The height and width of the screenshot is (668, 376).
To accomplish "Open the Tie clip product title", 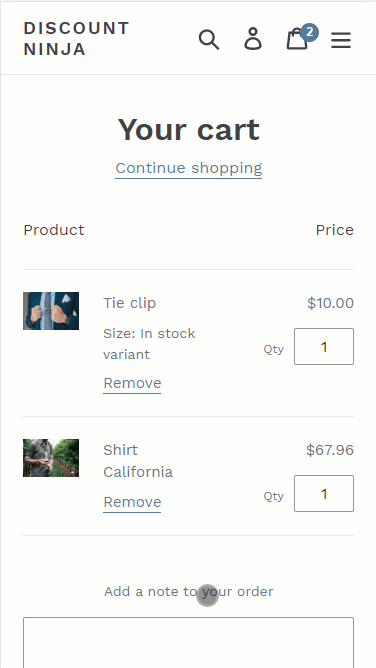I will tap(130, 303).
